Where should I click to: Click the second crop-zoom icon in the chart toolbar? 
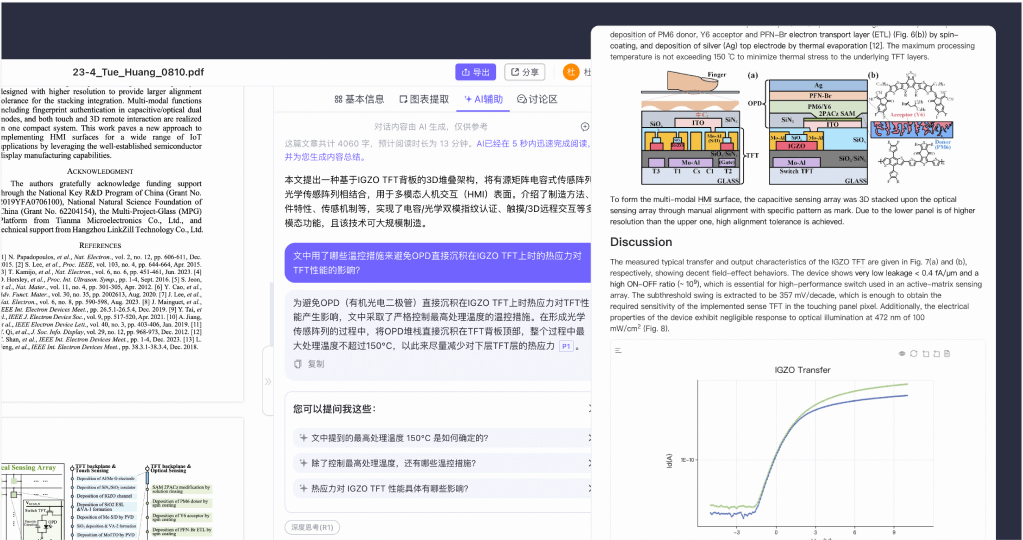coord(936,353)
